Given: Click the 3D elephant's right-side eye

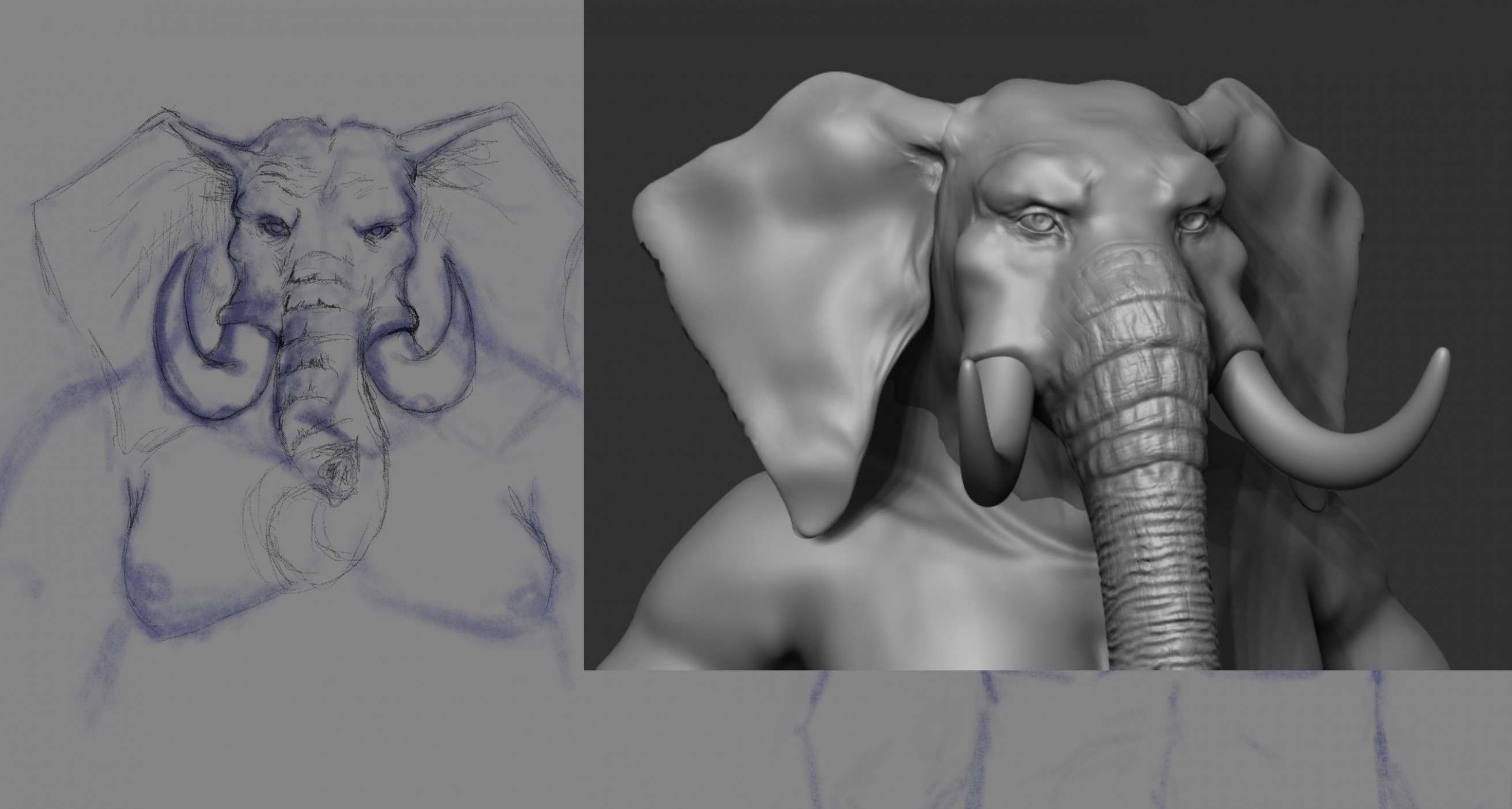Looking at the screenshot, I should tap(1194, 221).
